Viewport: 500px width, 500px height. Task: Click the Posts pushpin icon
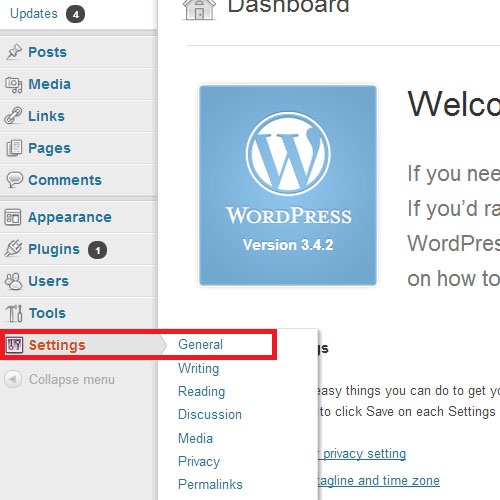pyautogui.click(x=14, y=52)
